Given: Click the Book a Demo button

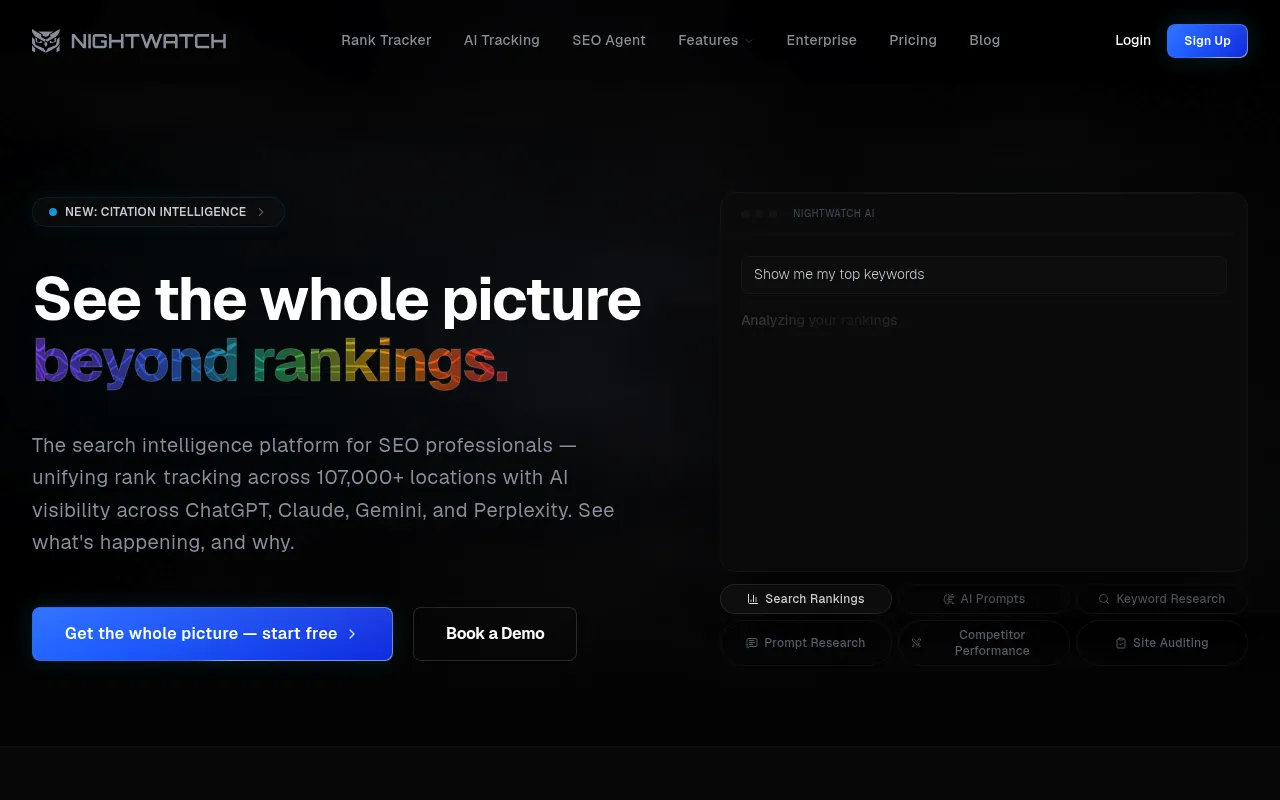Looking at the screenshot, I should tap(495, 634).
